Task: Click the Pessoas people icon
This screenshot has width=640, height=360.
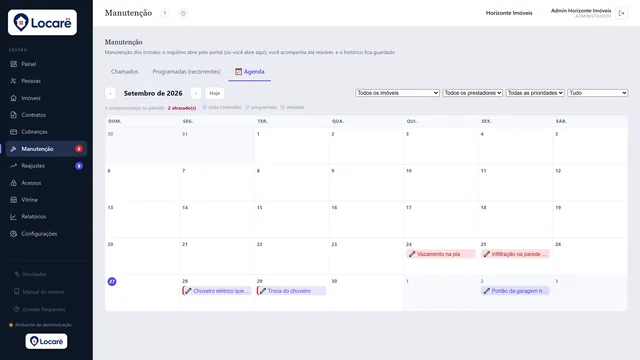Action: pyautogui.click(x=13, y=81)
